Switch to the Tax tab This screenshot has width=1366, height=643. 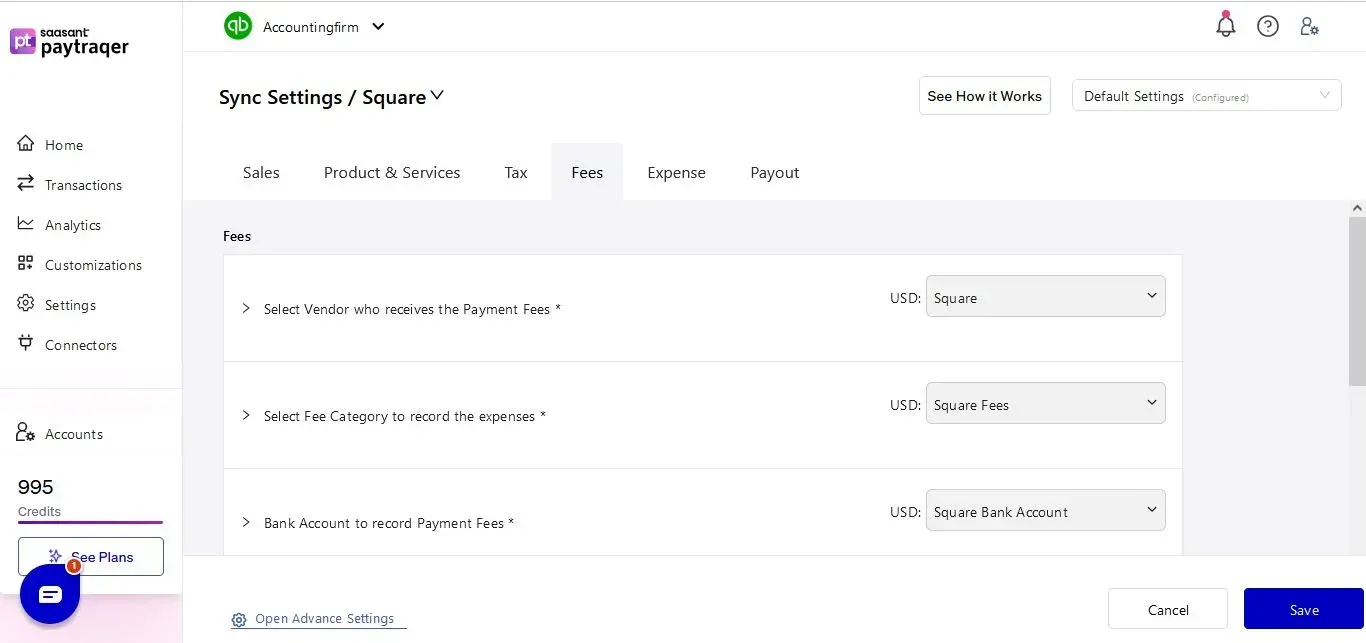[516, 172]
